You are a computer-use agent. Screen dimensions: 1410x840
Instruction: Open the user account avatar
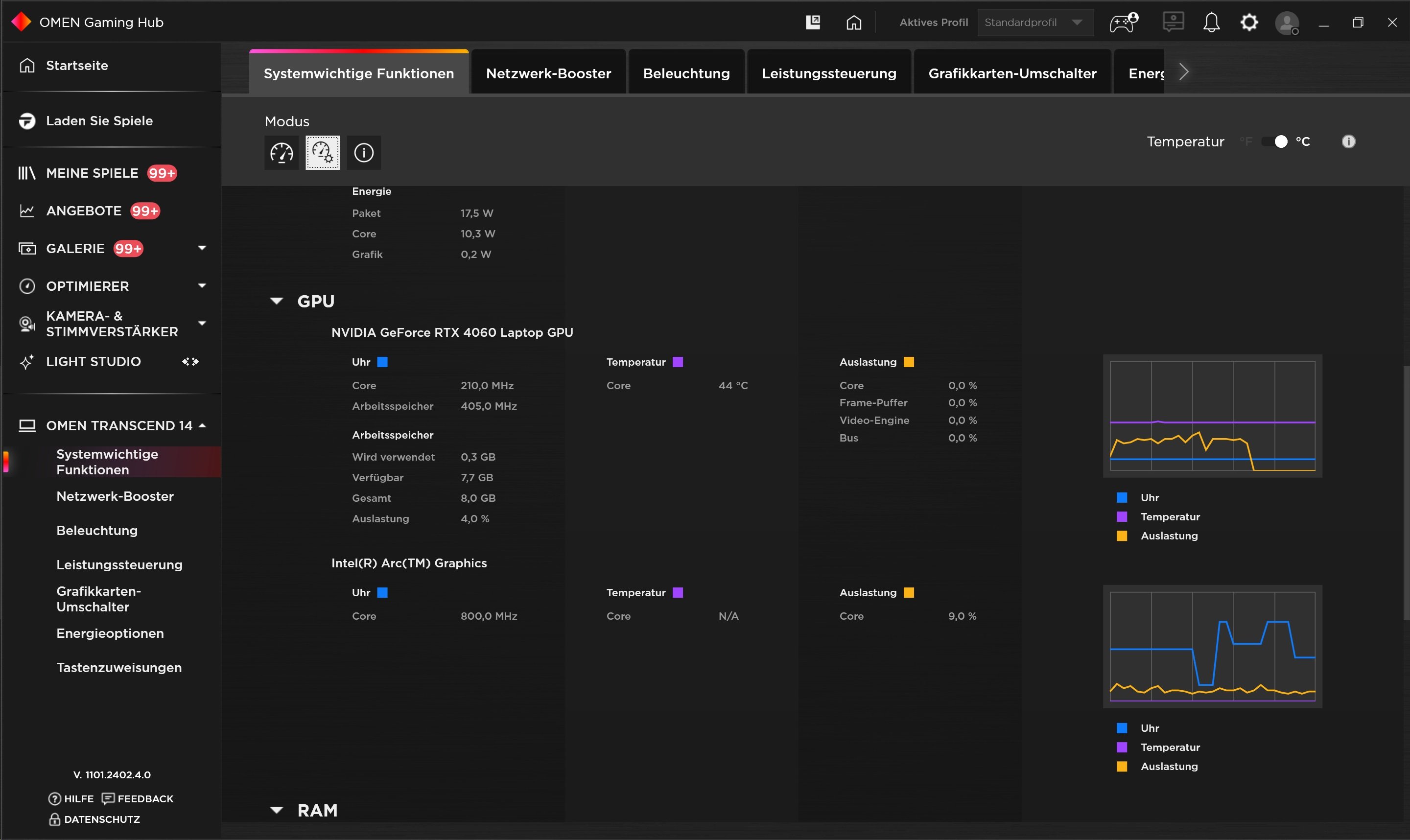(x=1287, y=23)
